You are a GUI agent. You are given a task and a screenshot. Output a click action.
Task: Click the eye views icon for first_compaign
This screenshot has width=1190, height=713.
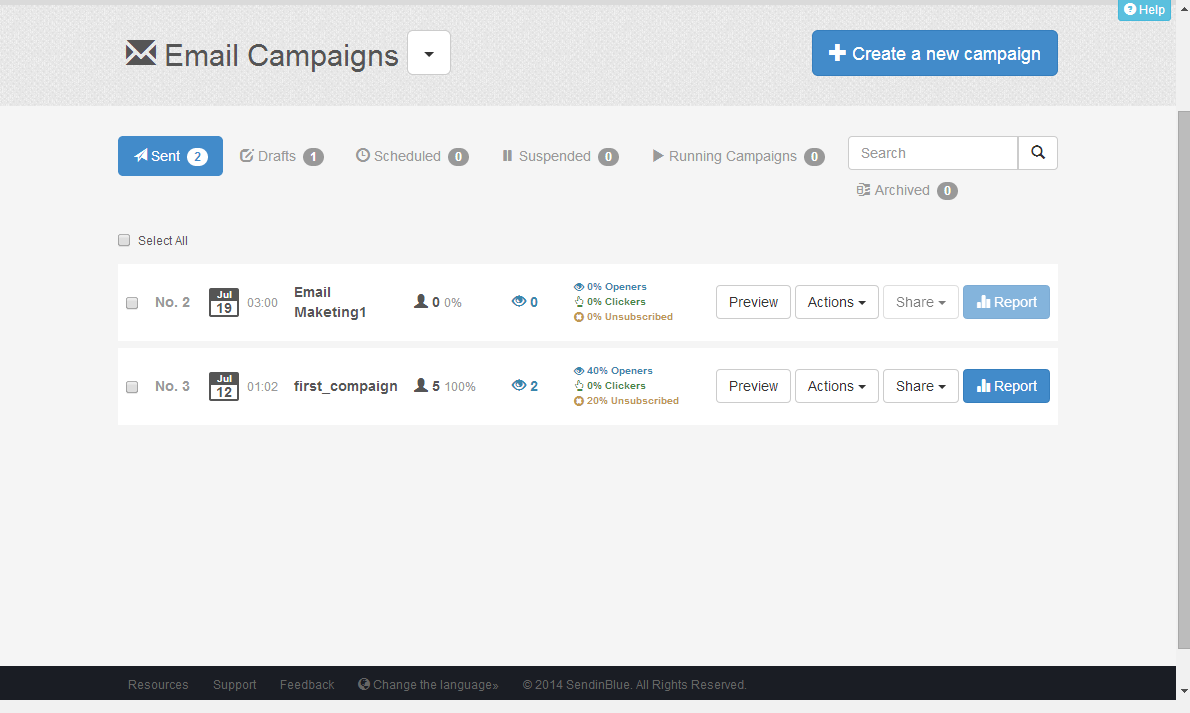[x=518, y=386]
